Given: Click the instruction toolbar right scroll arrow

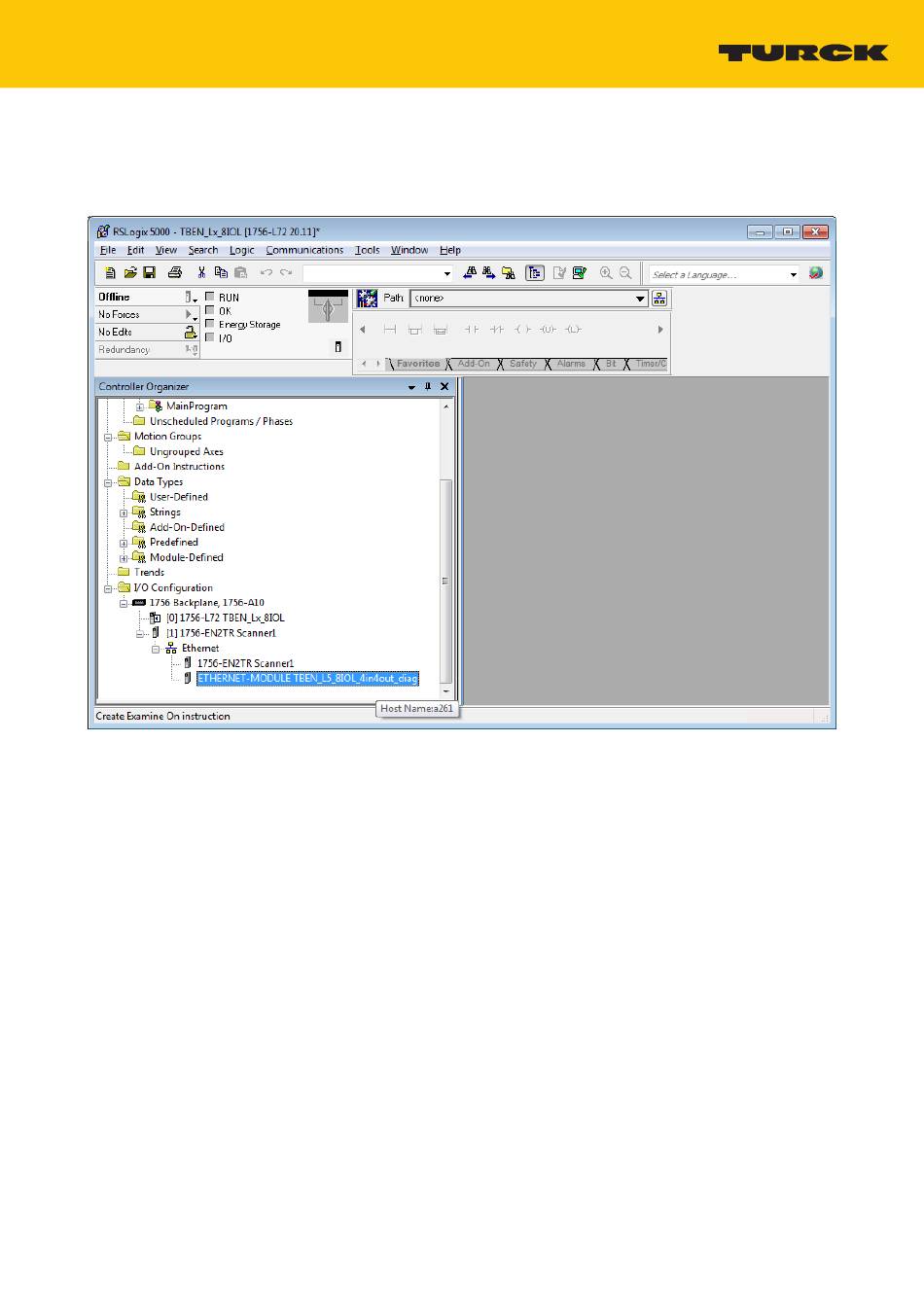Looking at the screenshot, I should pyautogui.click(x=660, y=330).
